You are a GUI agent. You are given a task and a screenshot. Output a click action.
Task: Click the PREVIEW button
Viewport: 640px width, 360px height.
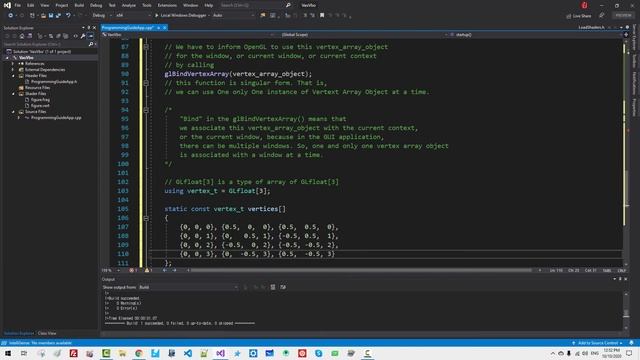pyautogui.click(x=623, y=16)
